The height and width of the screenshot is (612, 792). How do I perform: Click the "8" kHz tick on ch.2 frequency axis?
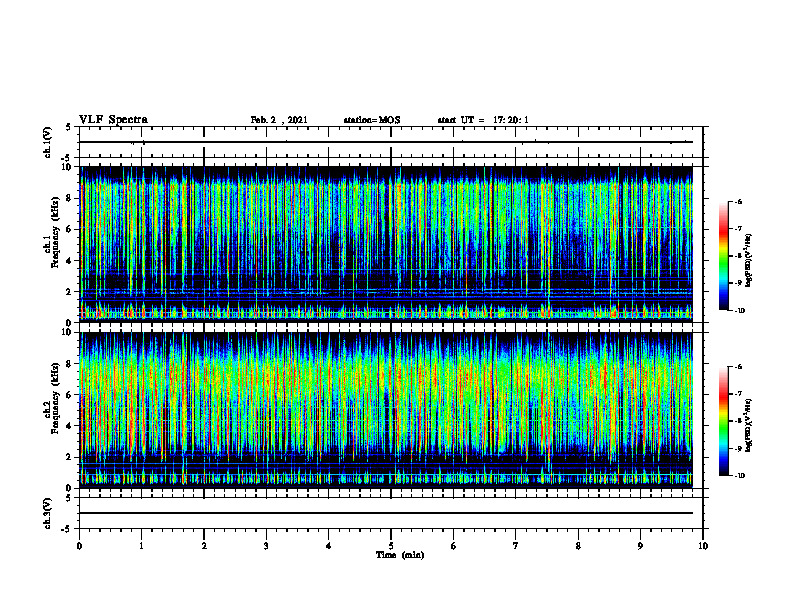click(x=69, y=364)
